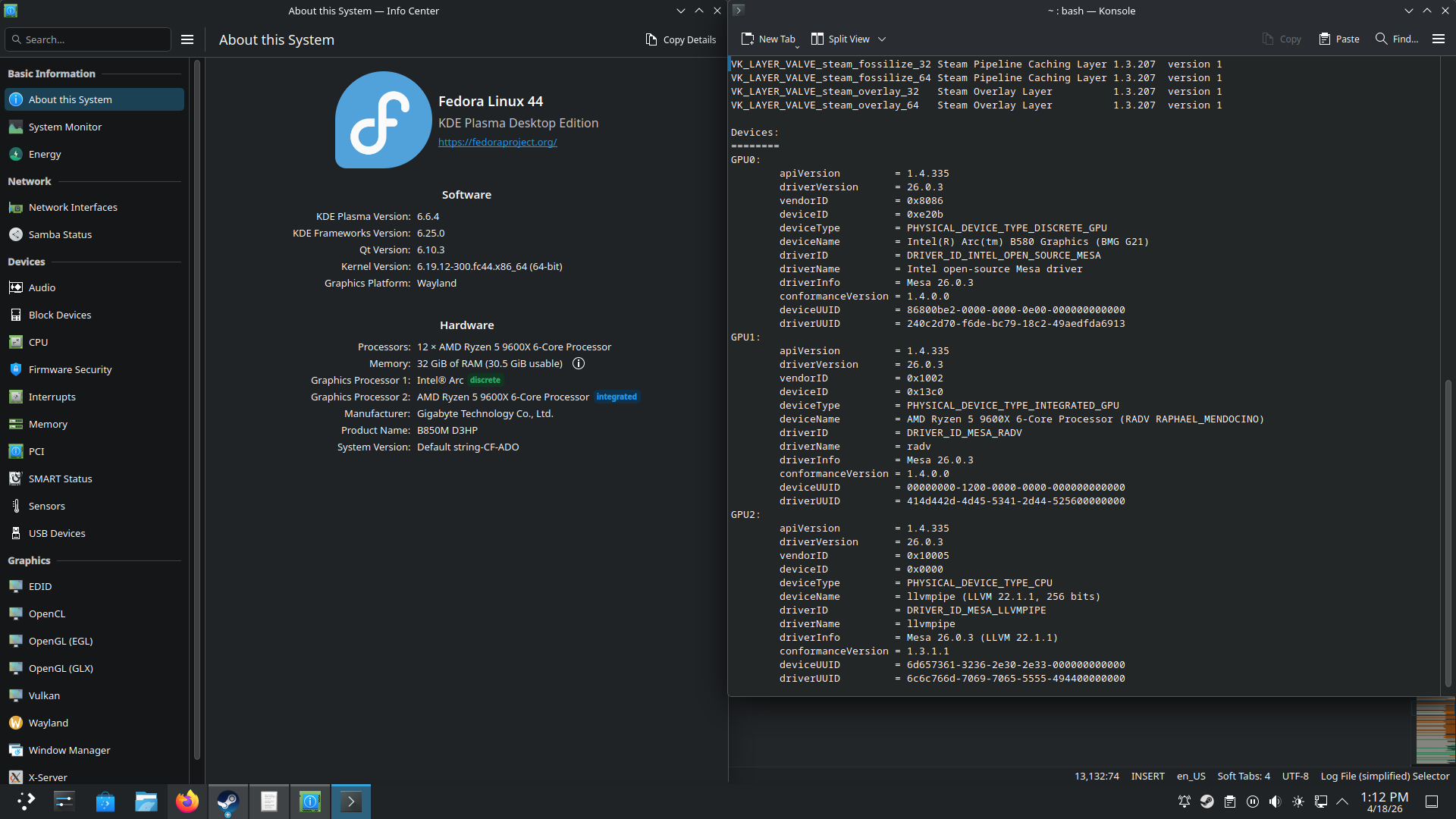The image size is (1456, 819).
Task: Expand the Split View dropdown arrow
Action: (882, 39)
